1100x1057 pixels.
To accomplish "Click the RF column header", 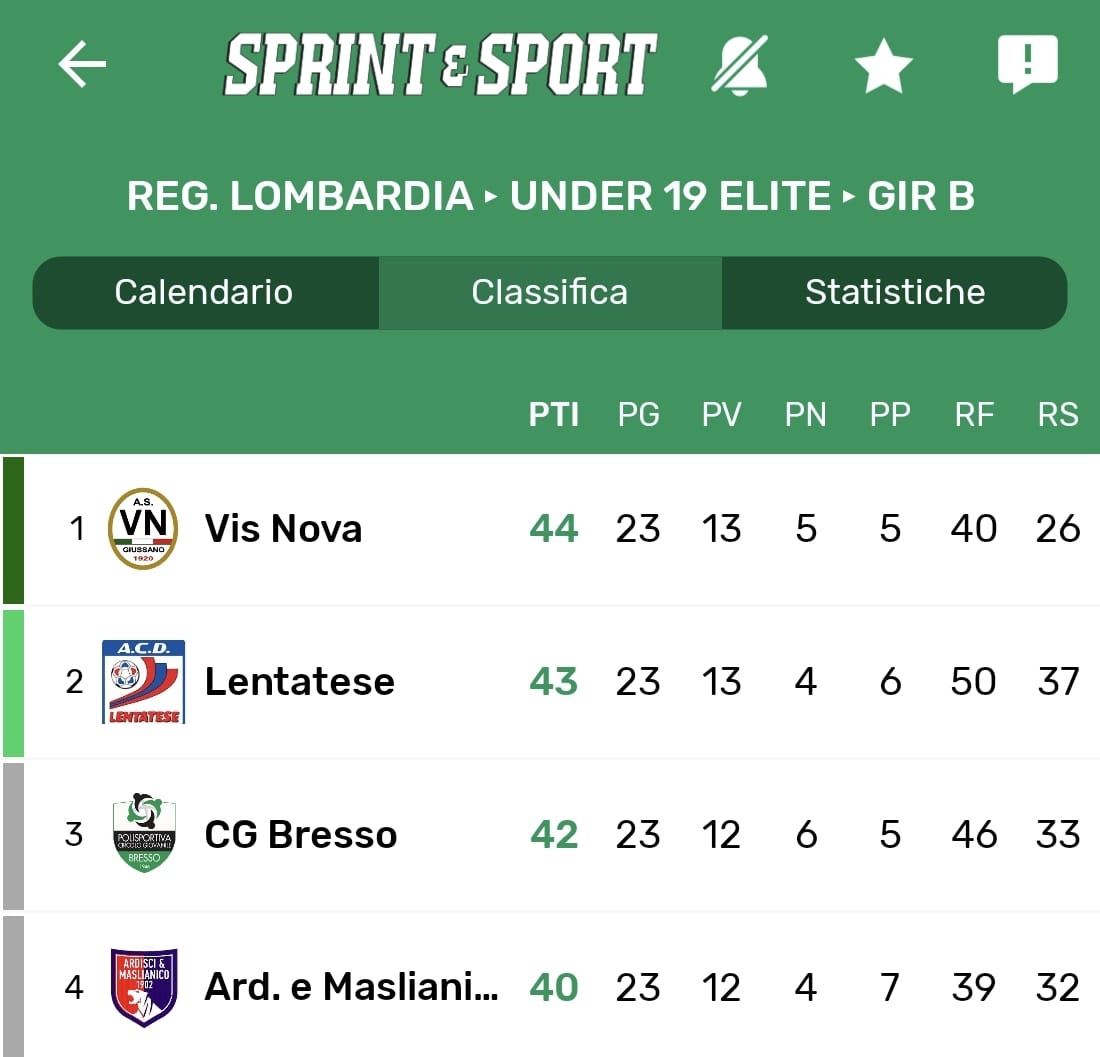I will (x=974, y=414).
